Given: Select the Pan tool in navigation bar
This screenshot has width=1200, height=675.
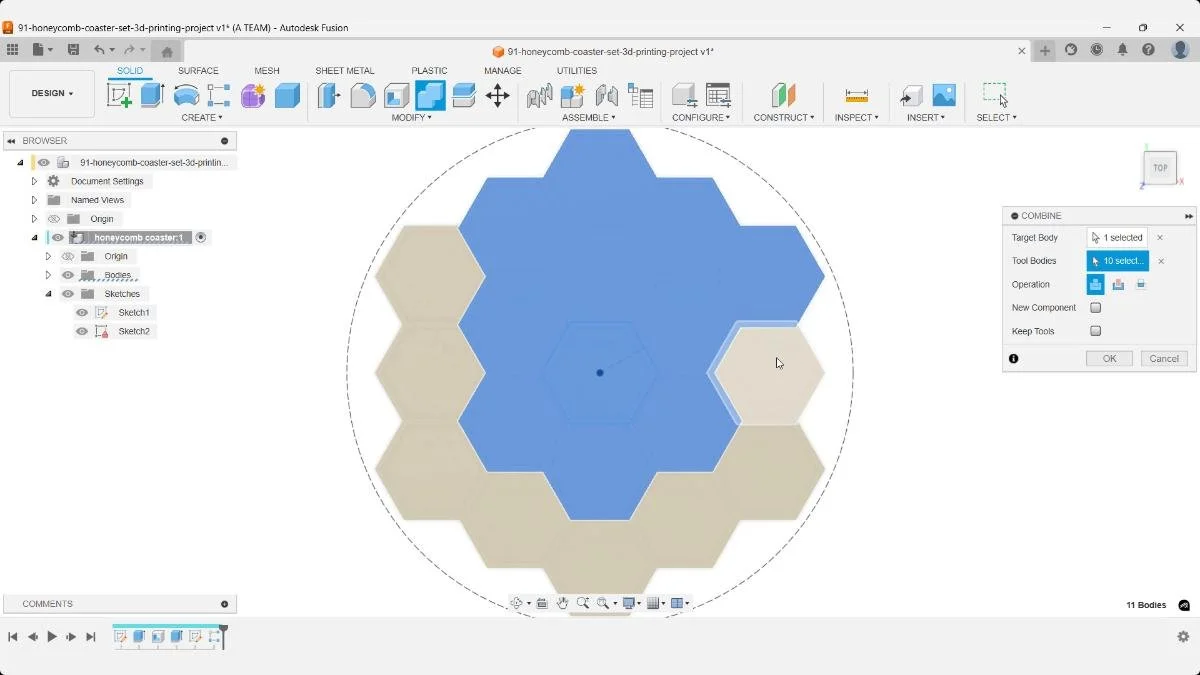Looking at the screenshot, I should (x=563, y=603).
